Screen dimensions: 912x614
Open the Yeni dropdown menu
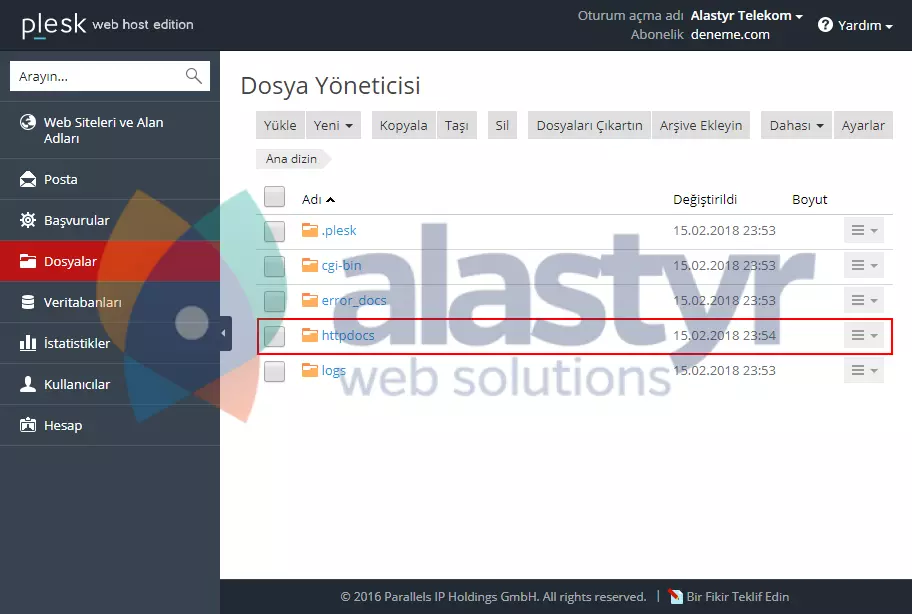[334, 125]
